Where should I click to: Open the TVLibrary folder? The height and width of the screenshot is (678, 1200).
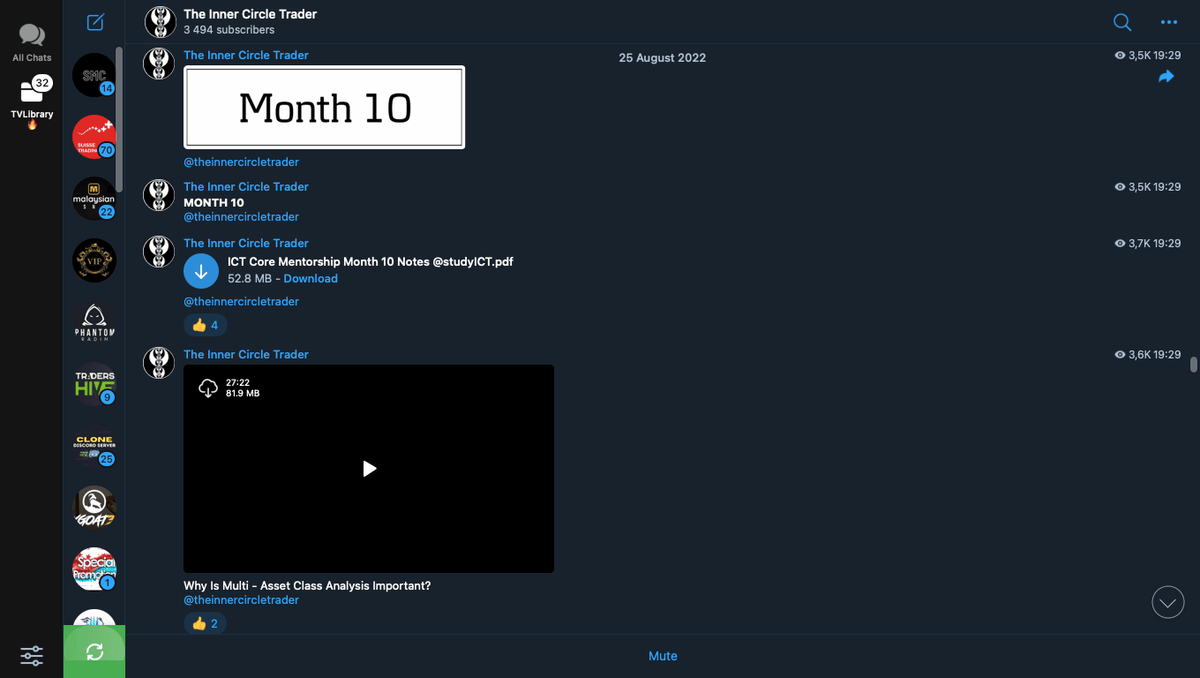32,102
